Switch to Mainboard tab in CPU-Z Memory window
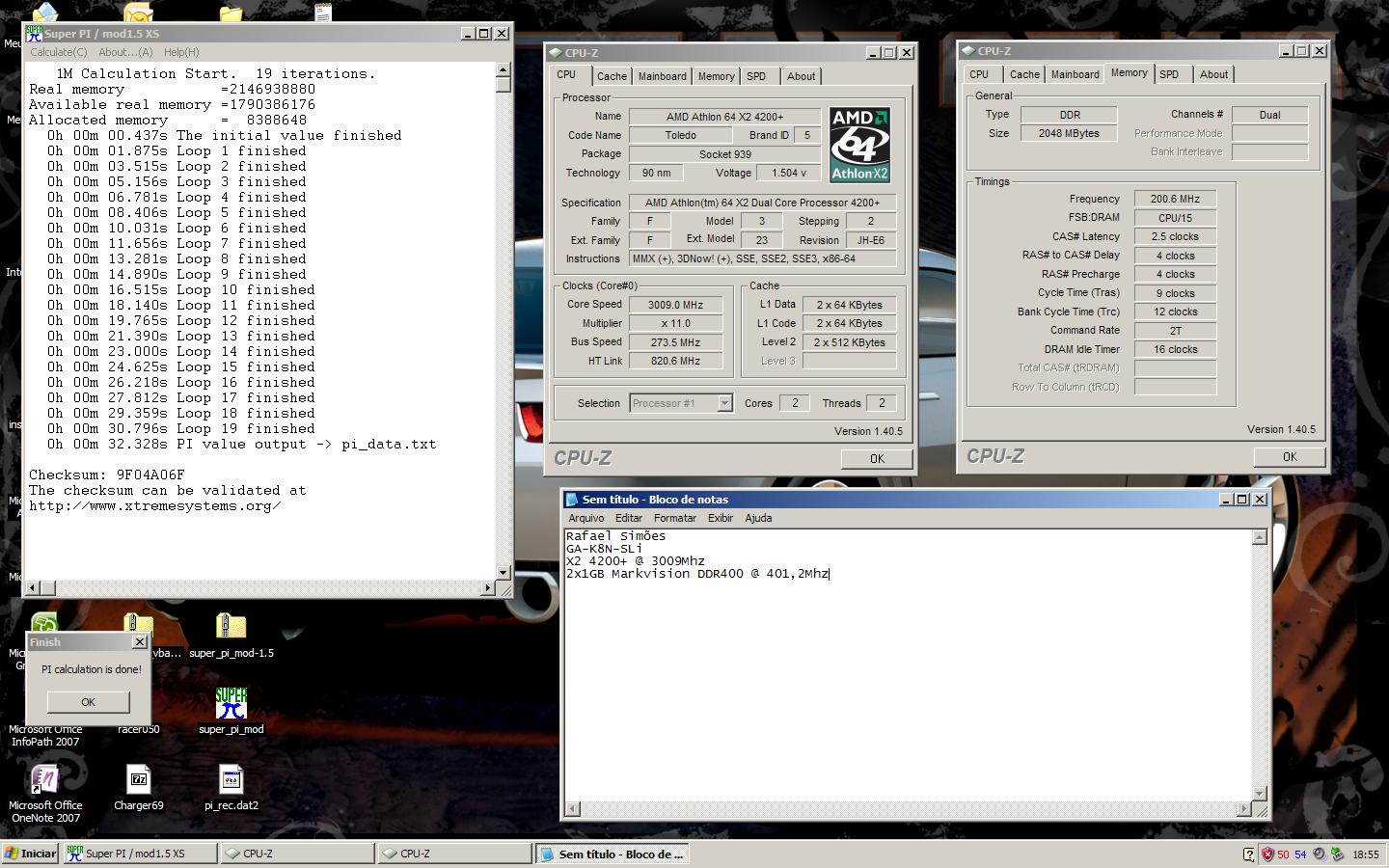 (x=1076, y=74)
